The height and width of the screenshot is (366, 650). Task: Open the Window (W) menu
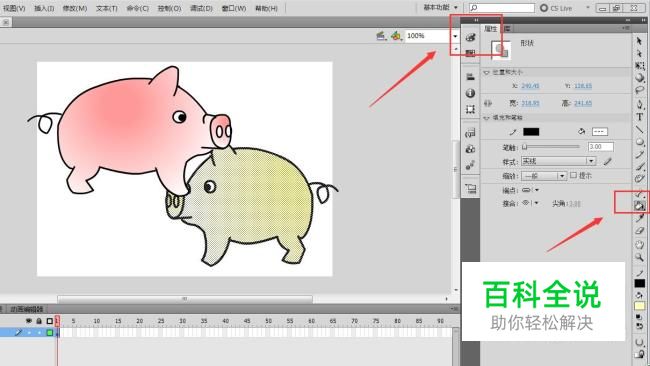click(233, 8)
